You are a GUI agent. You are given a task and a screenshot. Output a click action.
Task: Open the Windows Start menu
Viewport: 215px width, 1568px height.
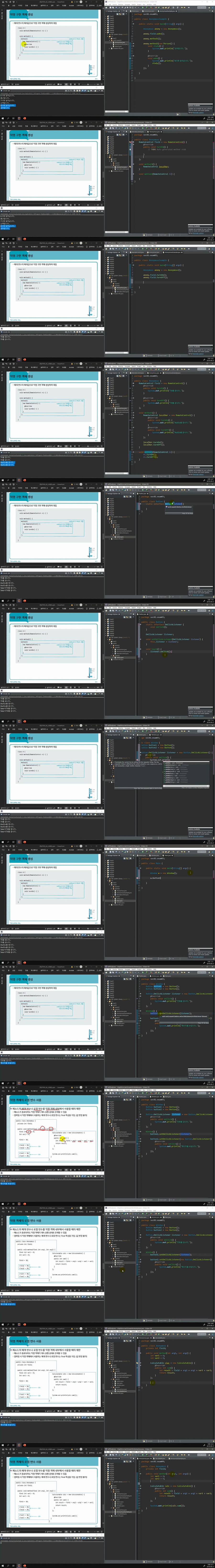point(2,118)
